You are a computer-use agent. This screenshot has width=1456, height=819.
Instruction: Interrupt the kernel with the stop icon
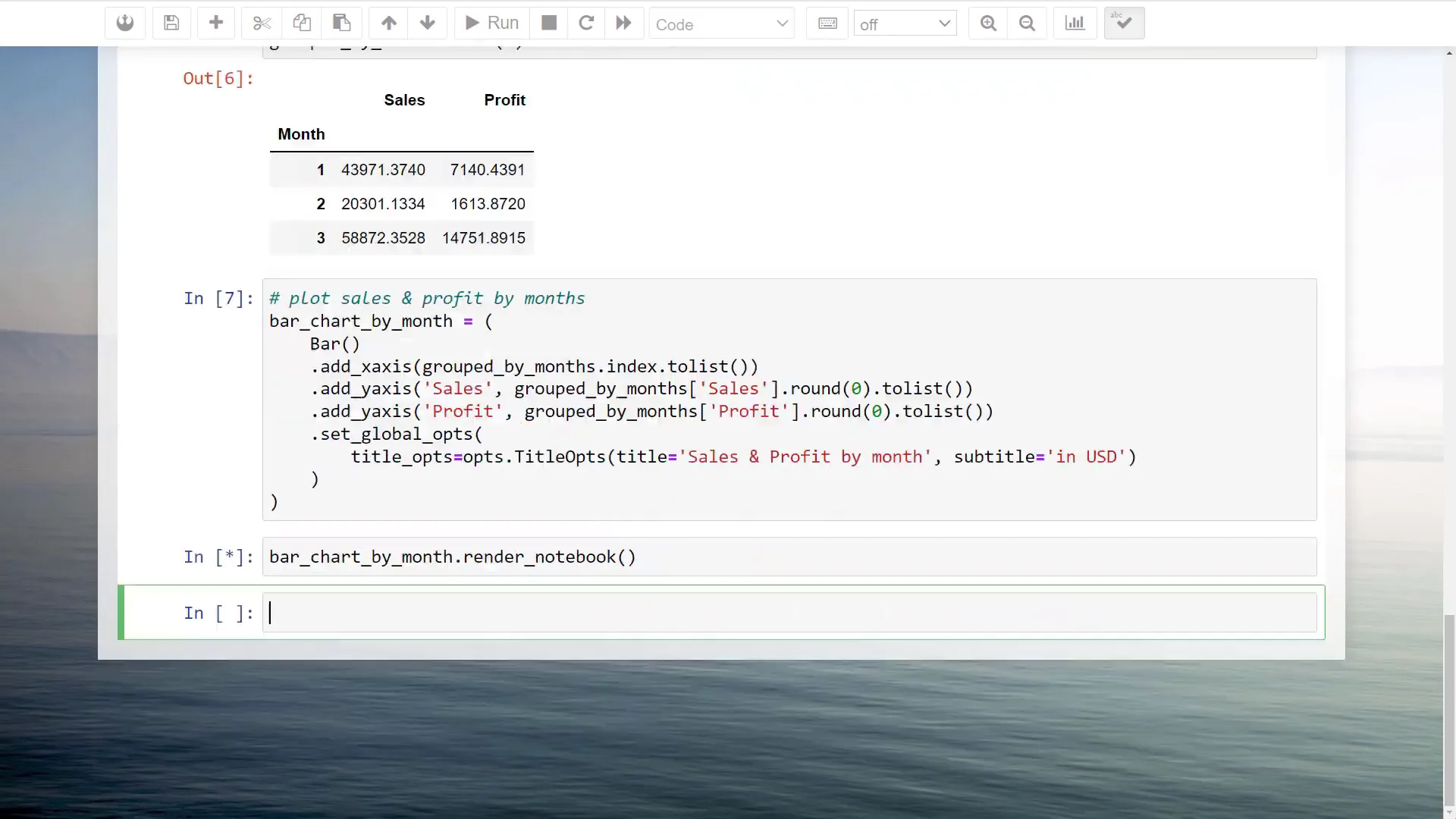click(549, 23)
